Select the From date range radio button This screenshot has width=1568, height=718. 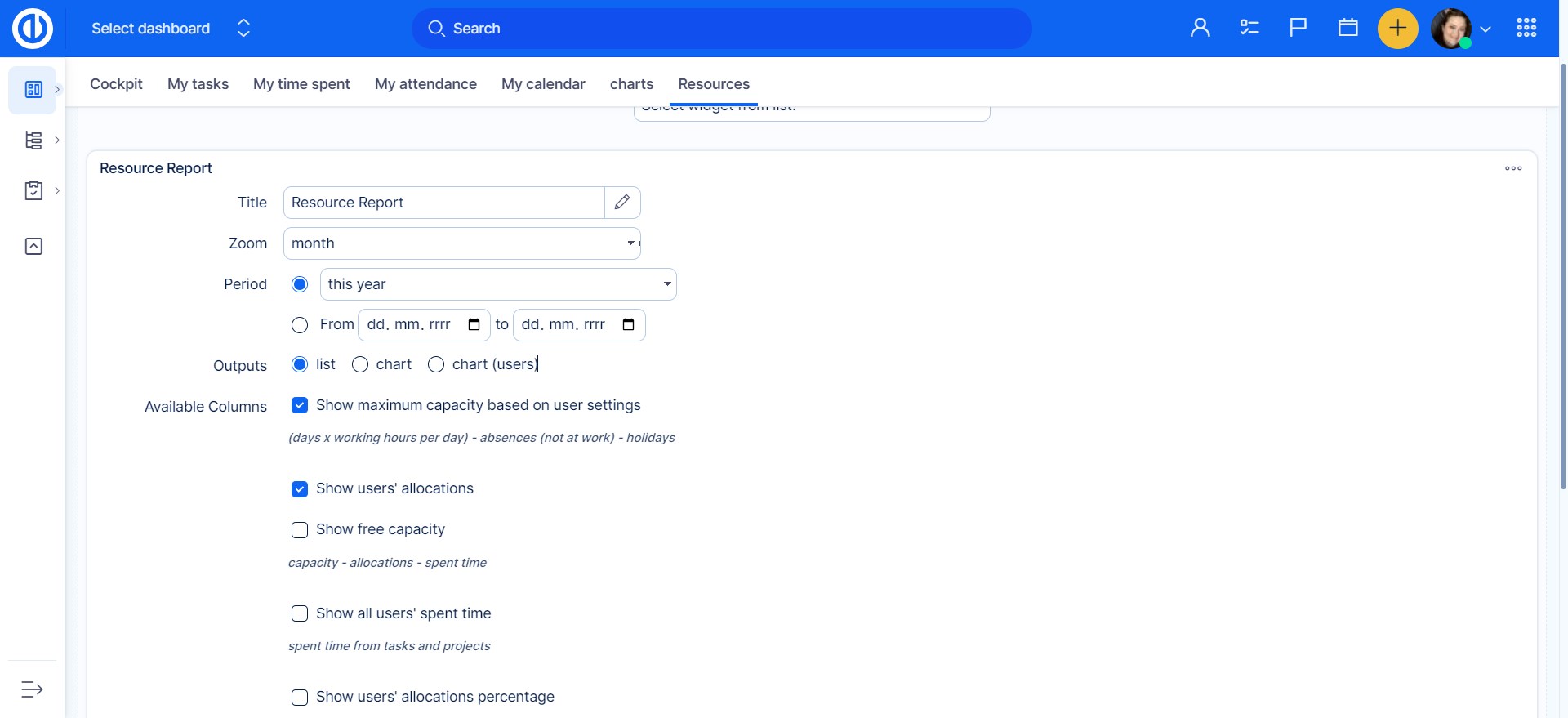tap(300, 325)
